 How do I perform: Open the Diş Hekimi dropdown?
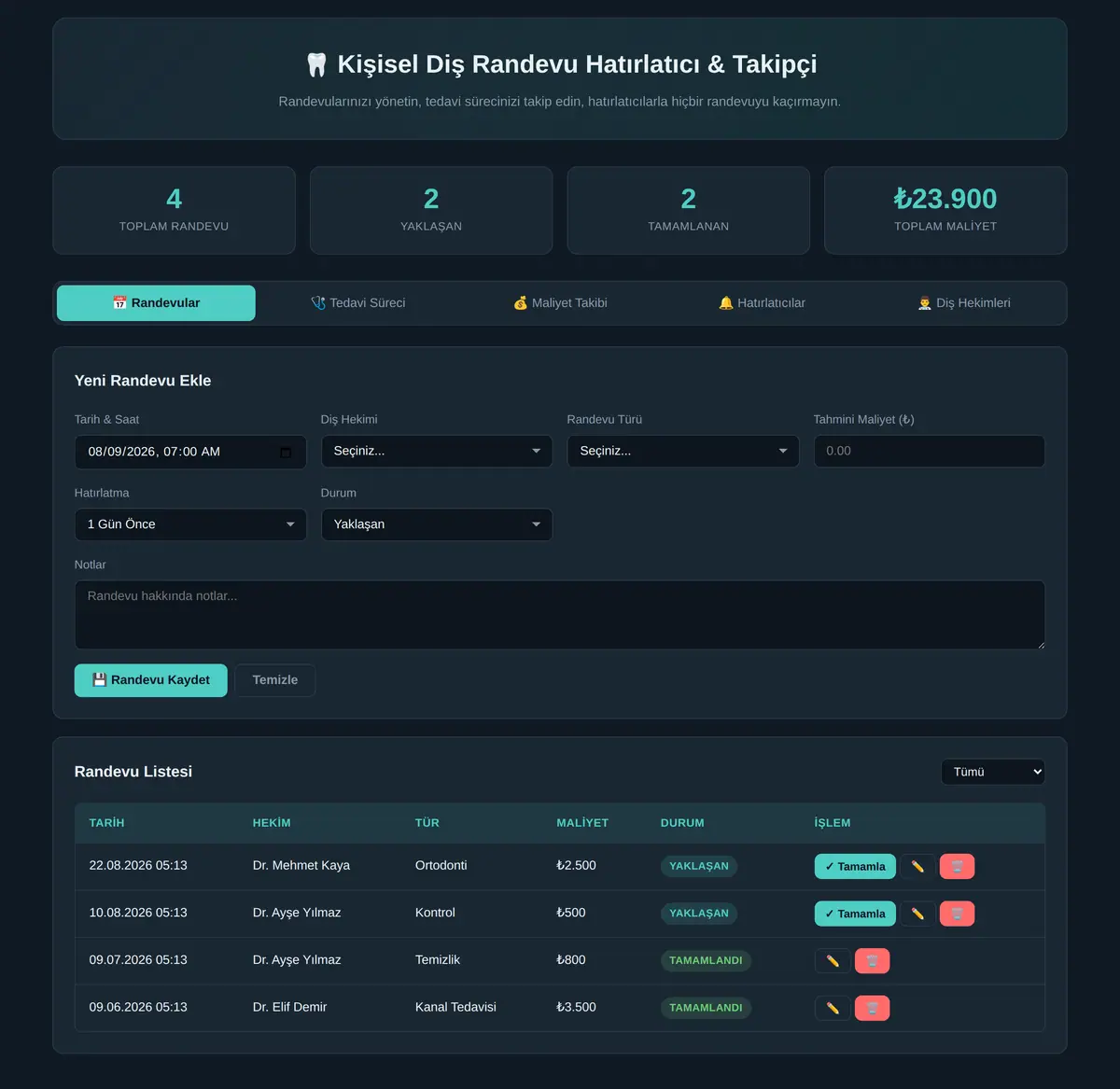point(437,452)
